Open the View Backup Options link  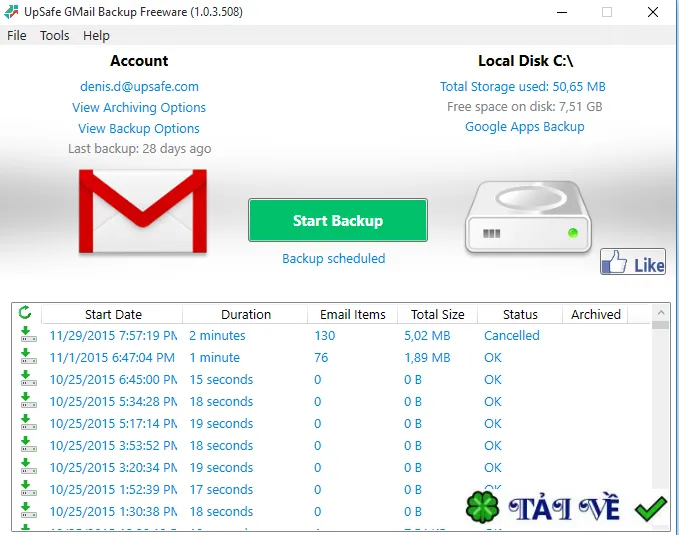coord(139,129)
